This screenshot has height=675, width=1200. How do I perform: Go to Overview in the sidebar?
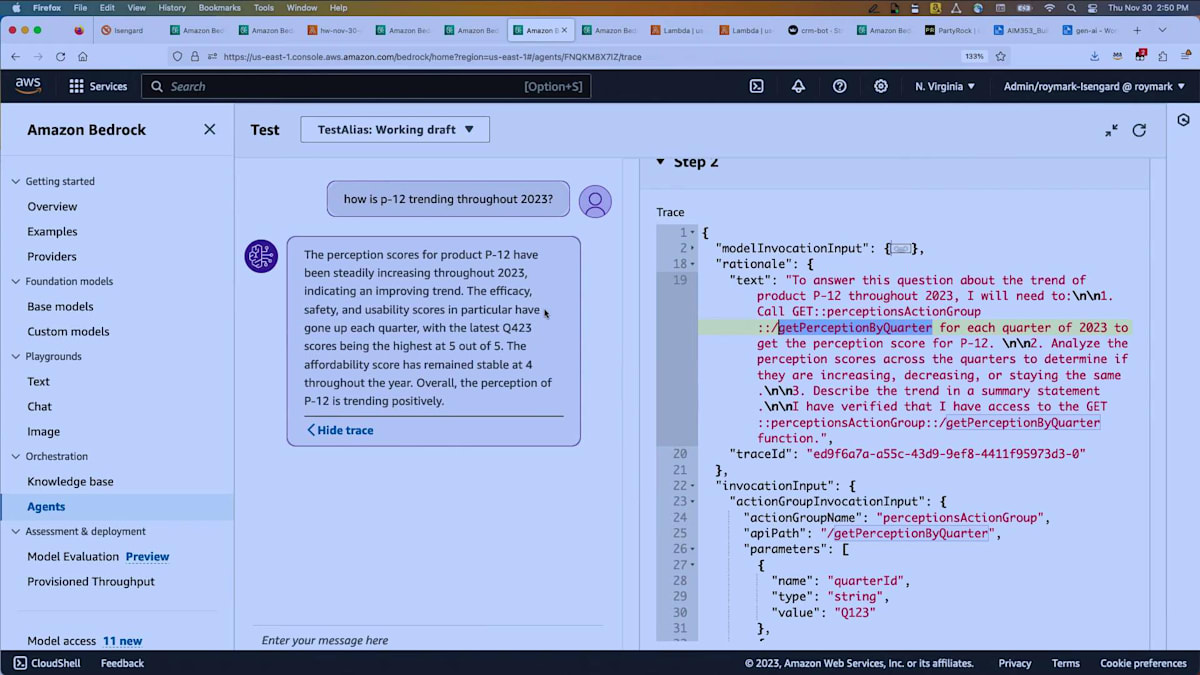[x=52, y=207]
